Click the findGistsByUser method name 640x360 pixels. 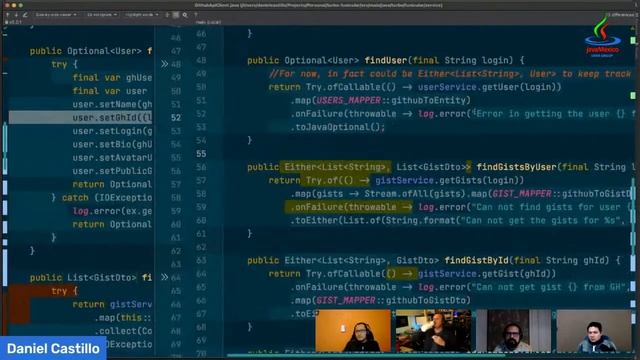pos(516,167)
